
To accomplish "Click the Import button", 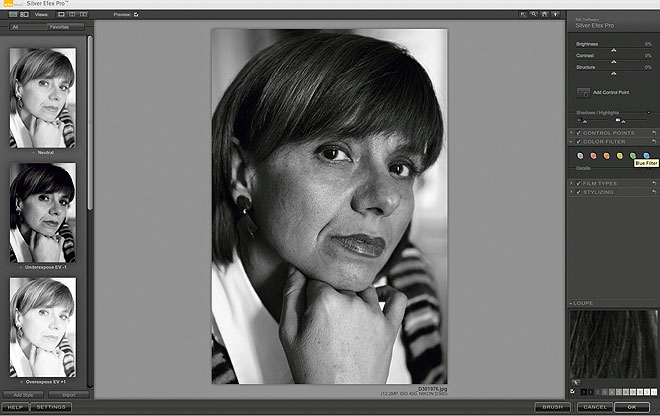I will coord(69,395).
